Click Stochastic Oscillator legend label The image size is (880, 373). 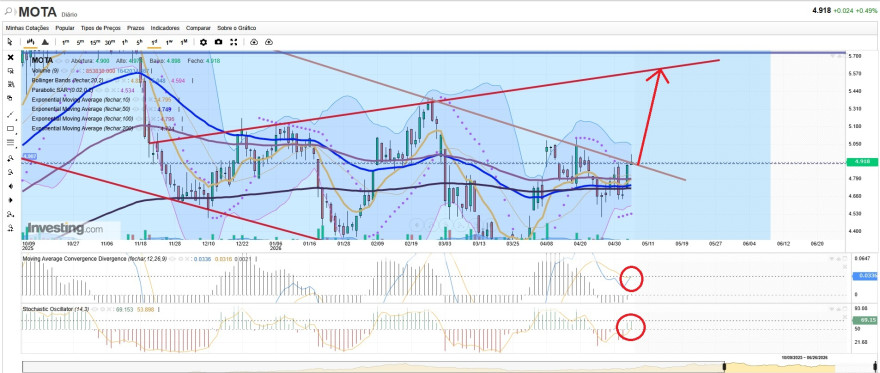55,309
